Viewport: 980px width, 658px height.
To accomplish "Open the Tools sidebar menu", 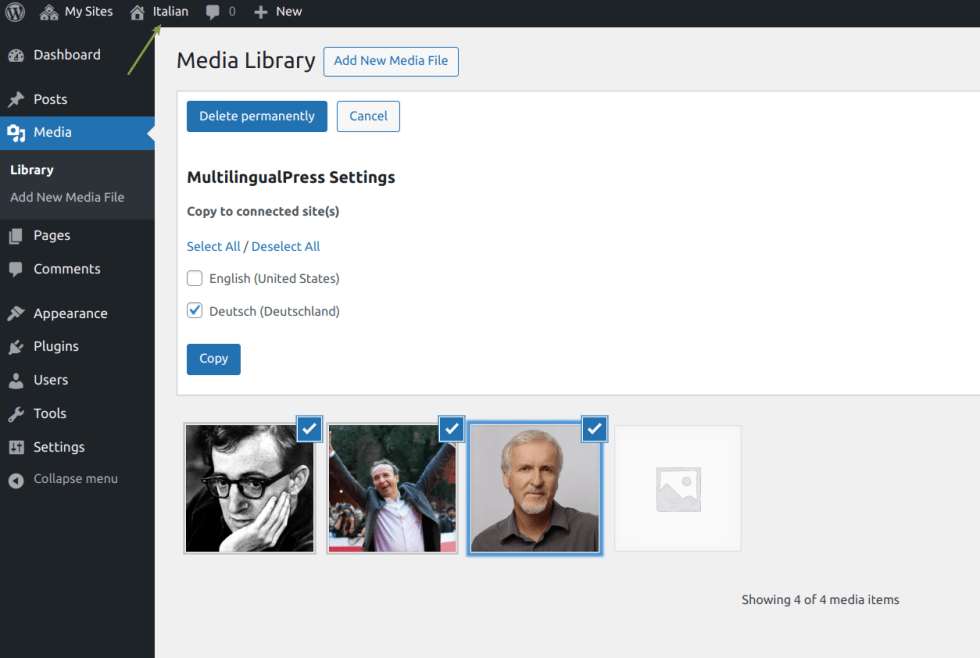I will [50, 413].
